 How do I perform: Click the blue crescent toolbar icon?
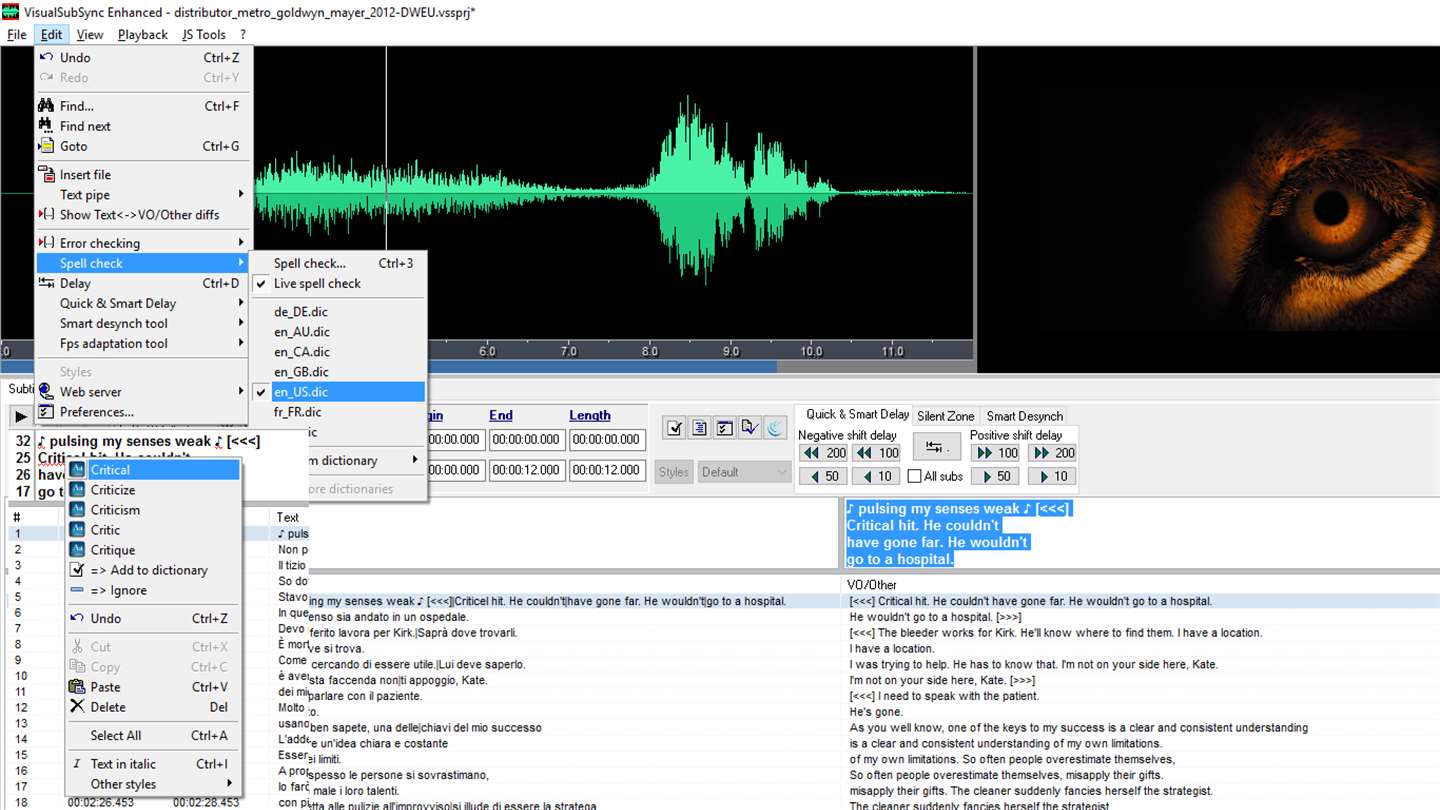[x=775, y=428]
